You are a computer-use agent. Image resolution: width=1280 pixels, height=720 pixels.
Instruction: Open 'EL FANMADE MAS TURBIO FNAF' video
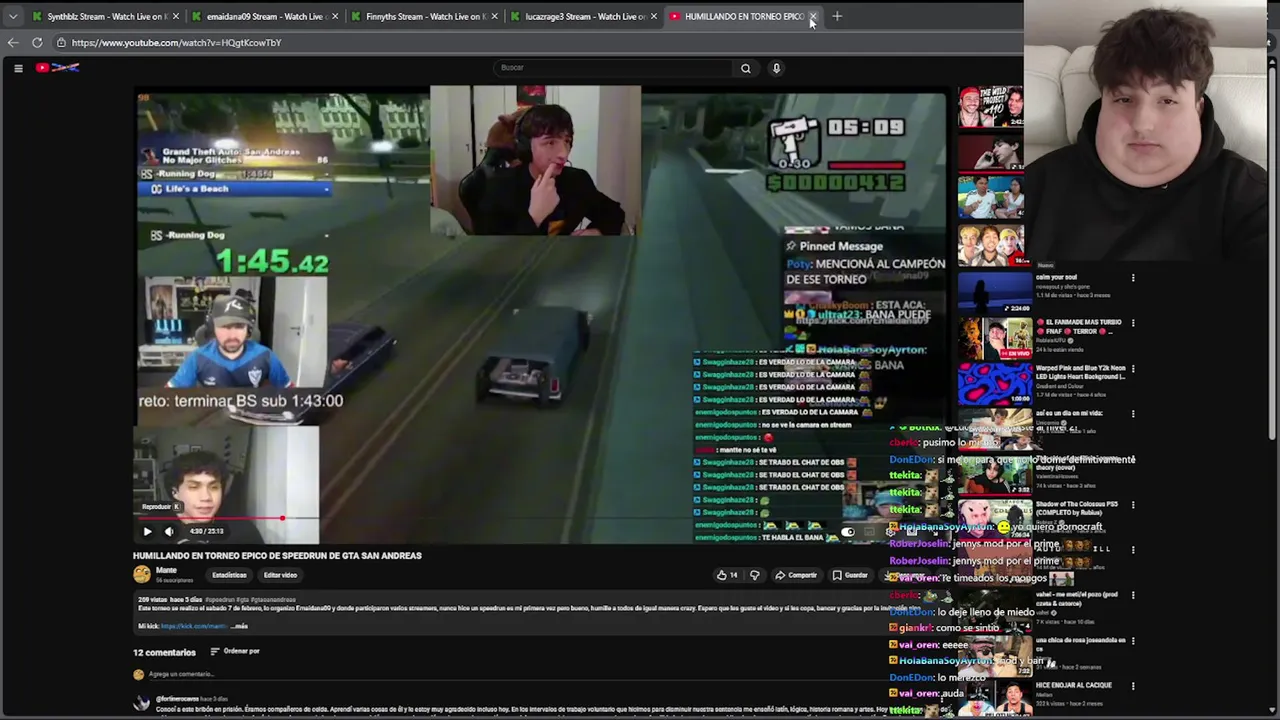[x=995, y=338]
